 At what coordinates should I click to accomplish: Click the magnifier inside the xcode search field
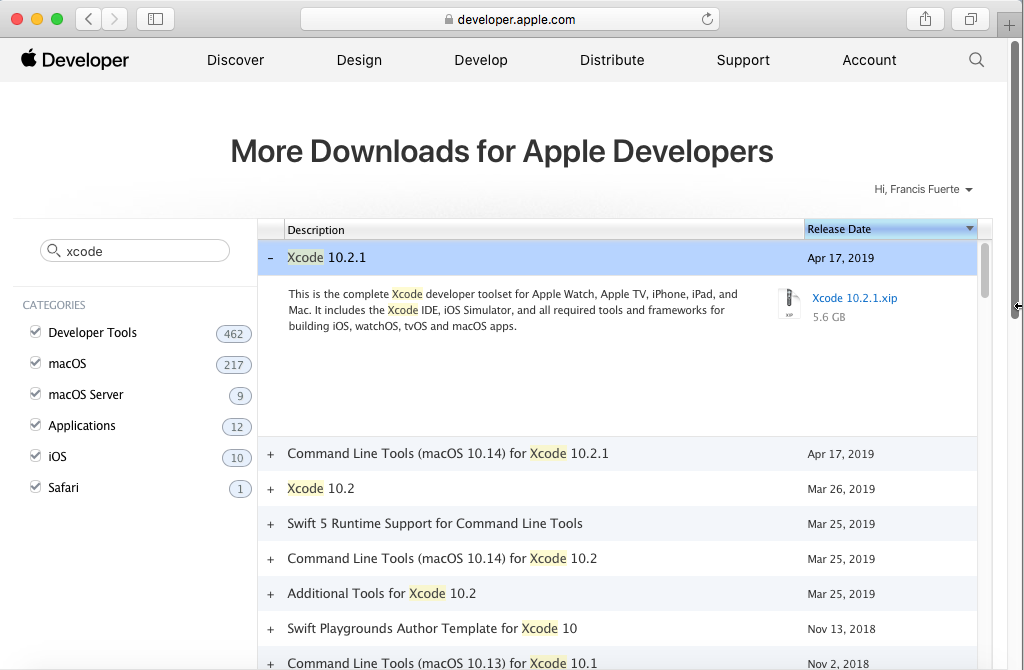[x=54, y=251]
